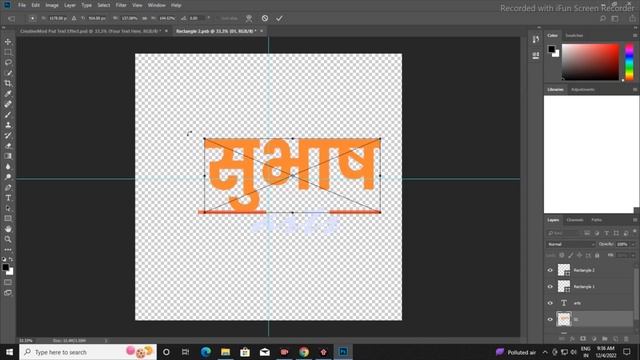This screenshot has height=360, width=640.
Task: Select the Horizontal Type tool
Action: [8, 198]
